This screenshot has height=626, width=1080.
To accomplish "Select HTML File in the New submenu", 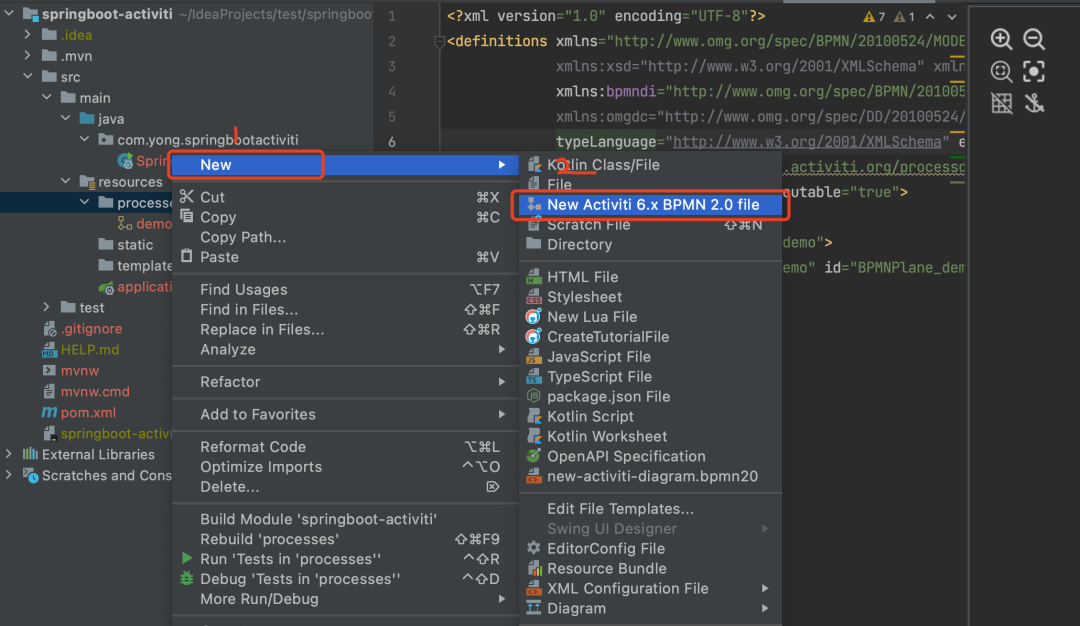I will click(x=650, y=277).
